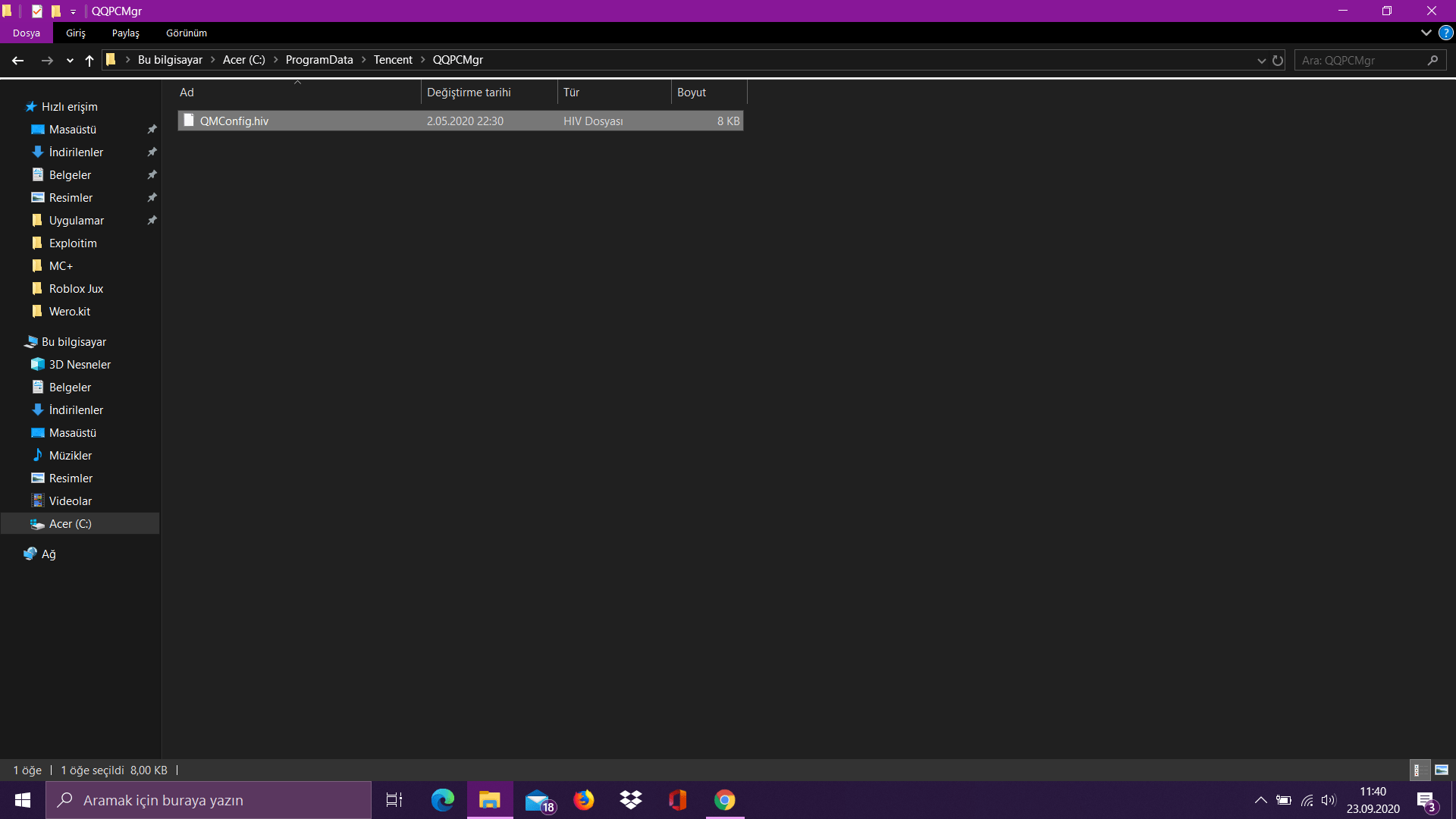The width and height of the screenshot is (1456, 819).
Task: Open the Uygulamar folder in sidebar
Action: pyautogui.click(x=77, y=221)
